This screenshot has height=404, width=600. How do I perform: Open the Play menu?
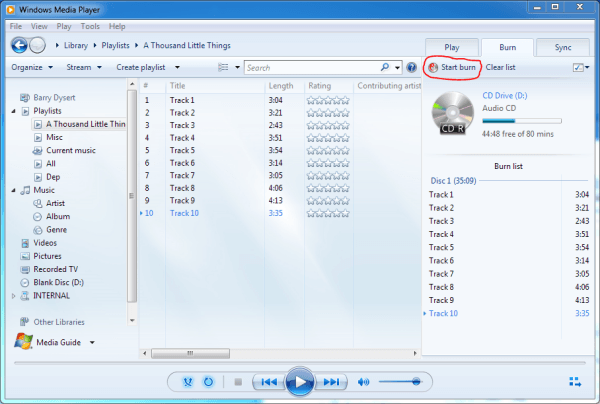pos(64,26)
